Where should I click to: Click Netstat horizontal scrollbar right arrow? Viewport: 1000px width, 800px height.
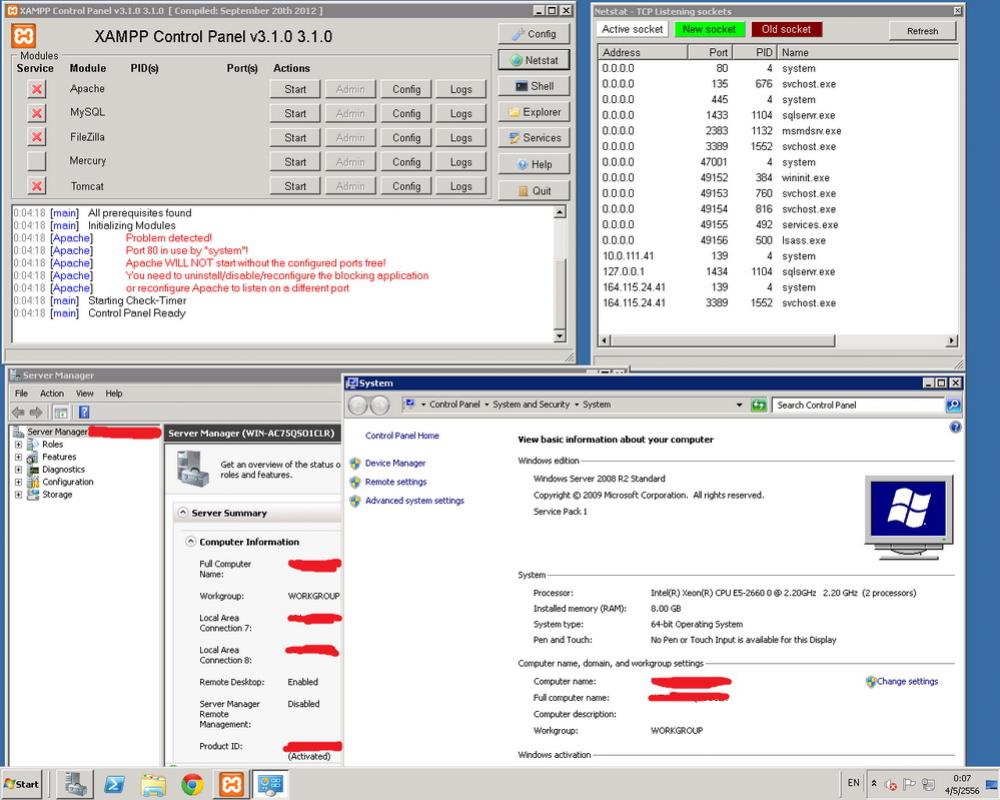[951, 341]
